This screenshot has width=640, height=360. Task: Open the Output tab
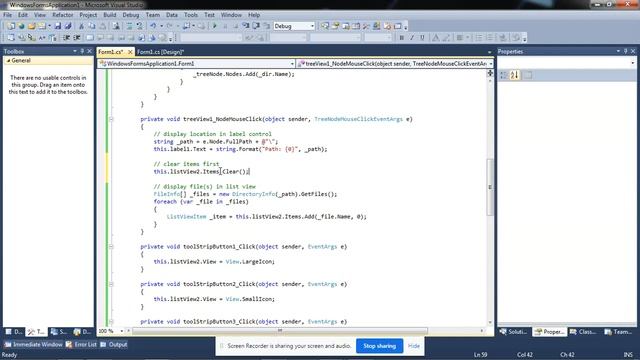[114, 344]
